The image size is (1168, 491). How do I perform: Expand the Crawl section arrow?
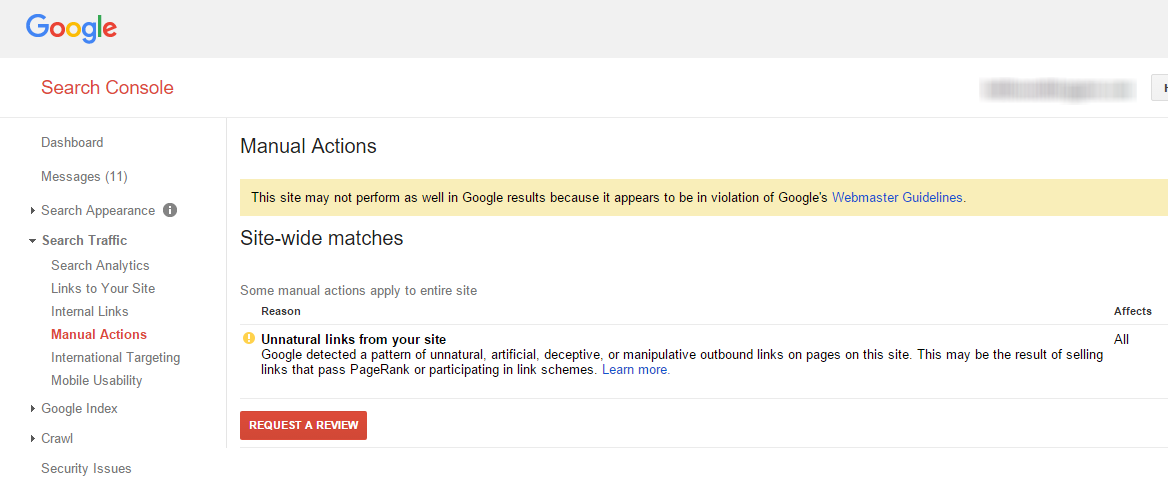(x=32, y=439)
